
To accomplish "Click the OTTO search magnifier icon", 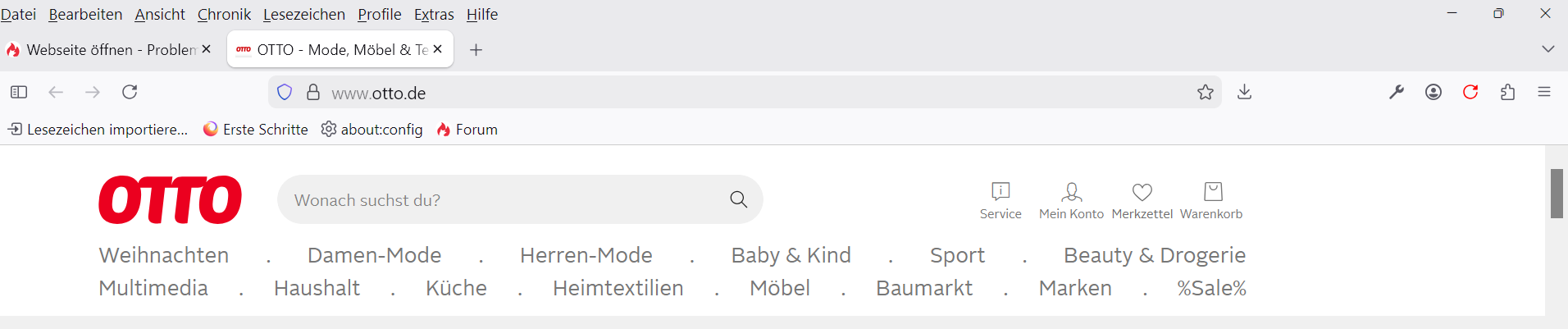I will [738, 199].
